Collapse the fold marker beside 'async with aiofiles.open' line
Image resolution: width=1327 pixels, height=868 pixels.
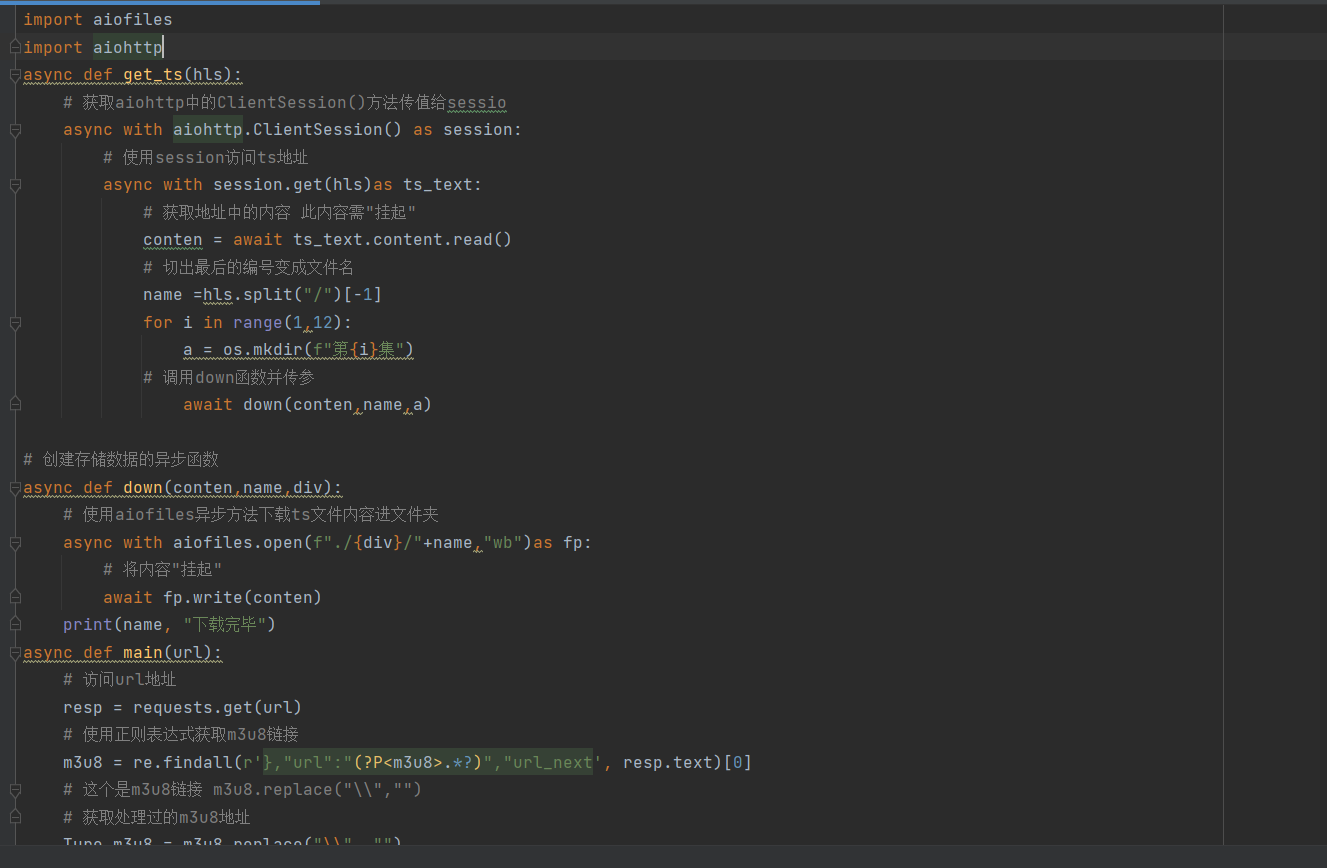click(14, 543)
